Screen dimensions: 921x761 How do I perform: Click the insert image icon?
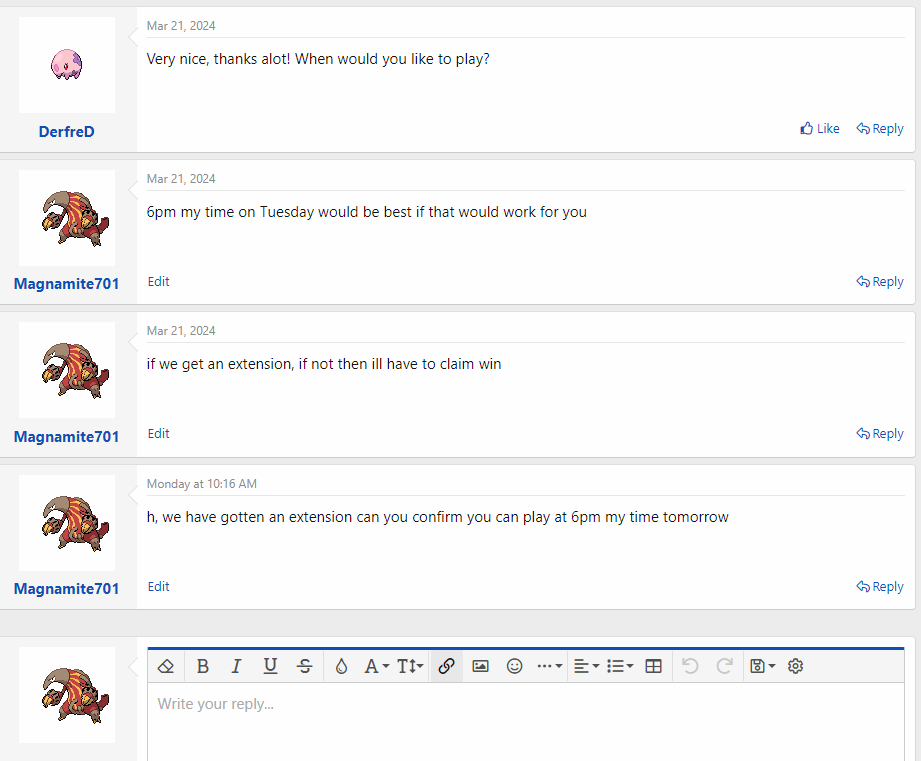coord(480,666)
